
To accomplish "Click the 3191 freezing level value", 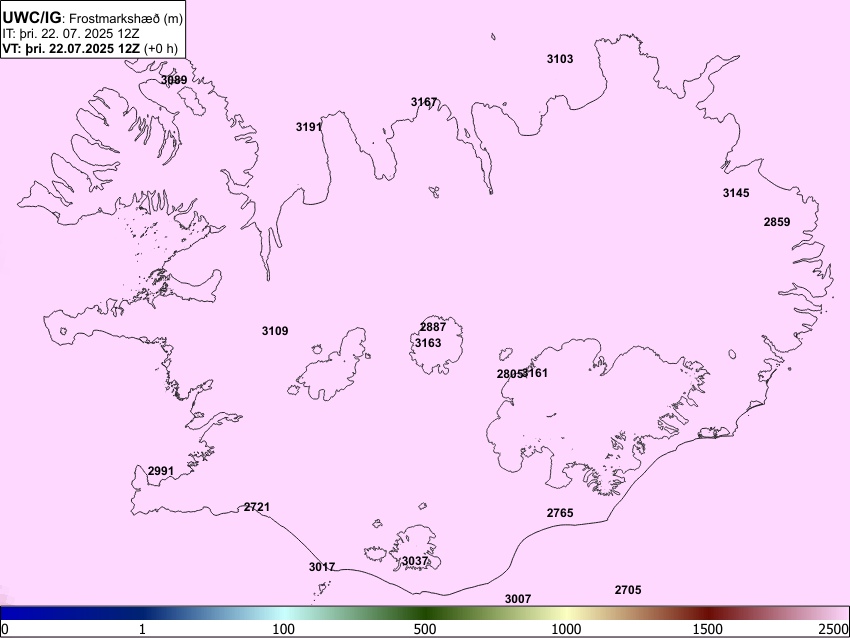I will click(x=309, y=127).
